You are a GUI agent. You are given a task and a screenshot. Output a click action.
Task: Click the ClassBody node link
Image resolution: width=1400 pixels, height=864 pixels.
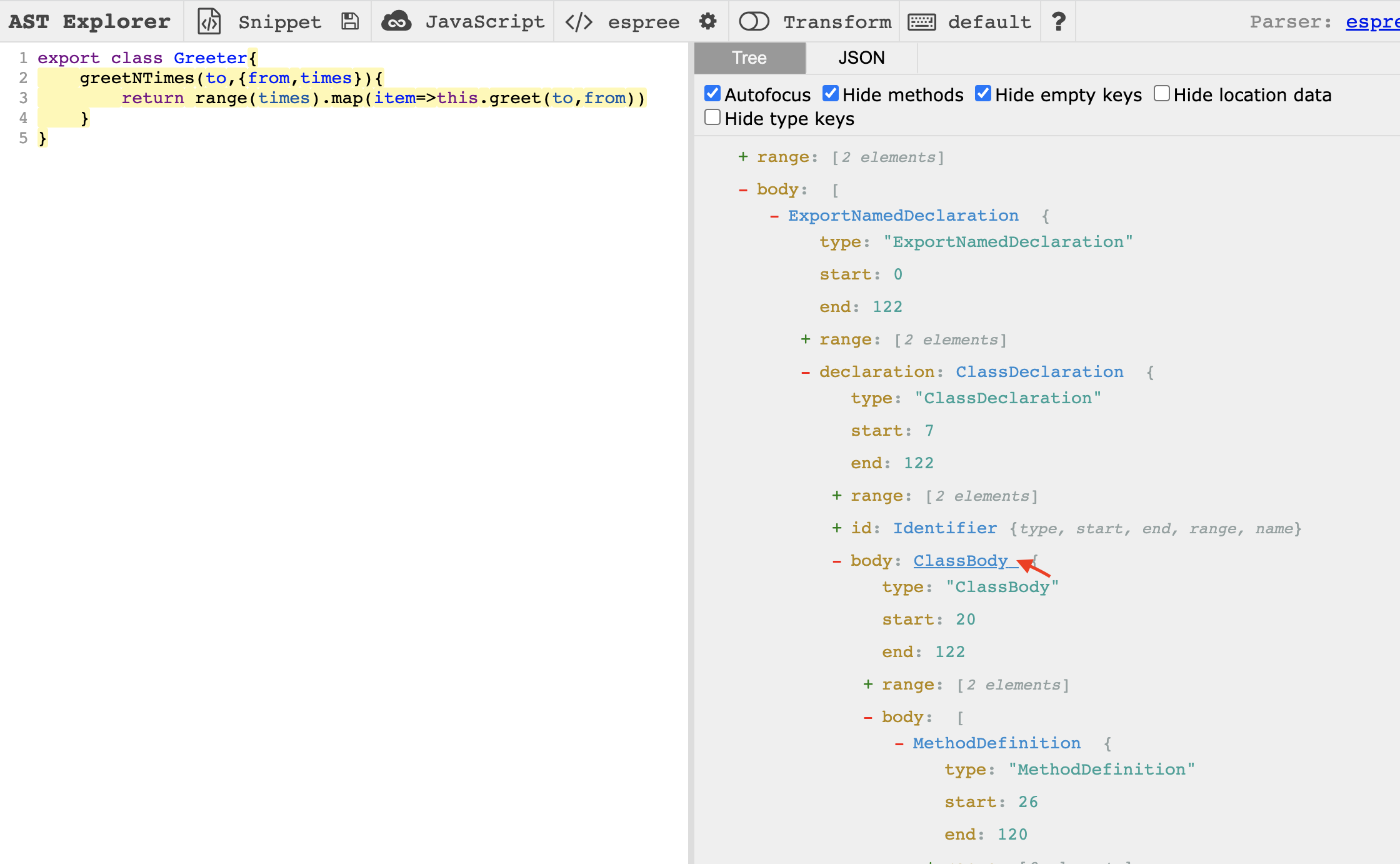click(x=961, y=561)
